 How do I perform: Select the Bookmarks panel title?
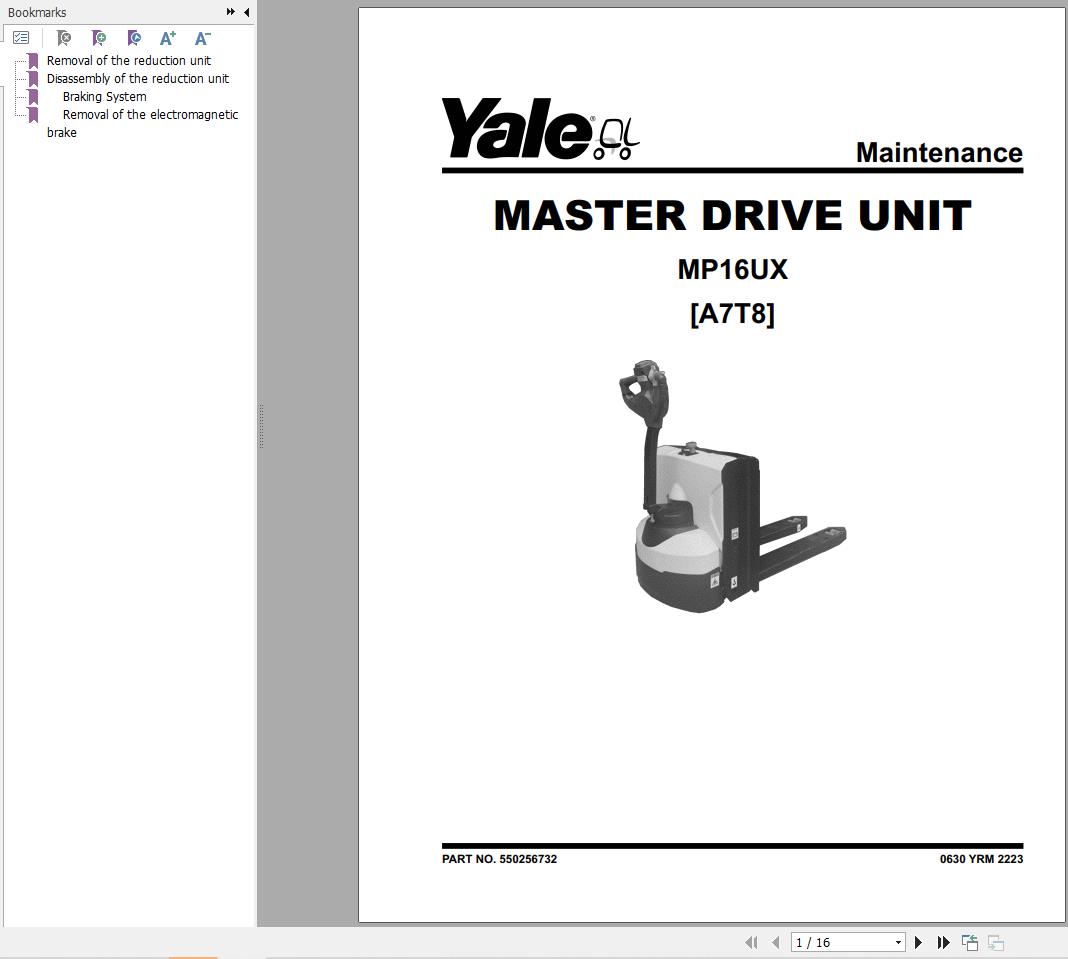coord(37,12)
